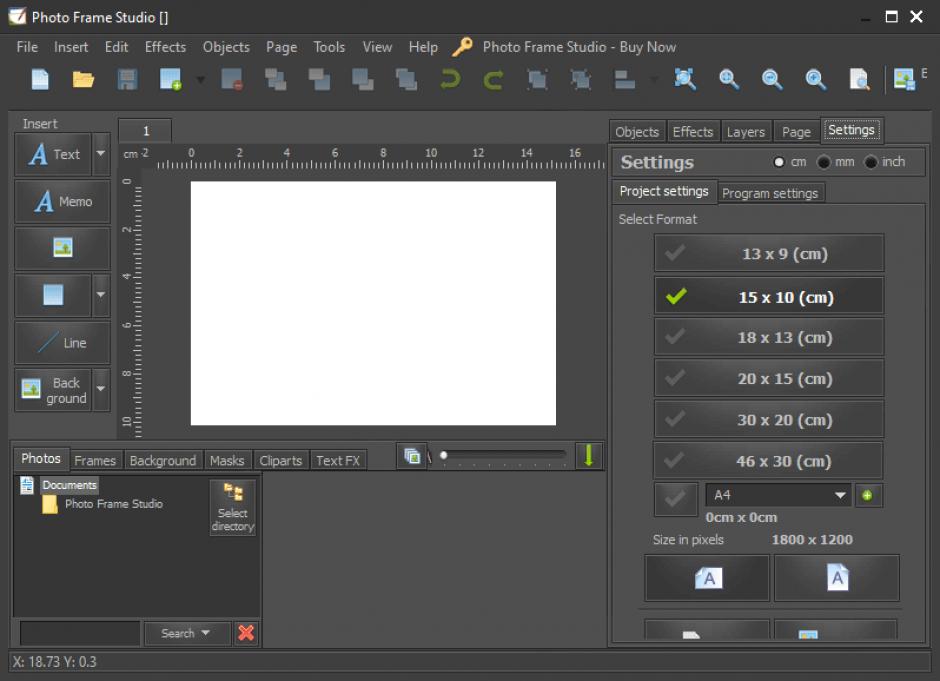Open the A4 paper size dropdown
Image resolution: width=940 pixels, height=681 pixels.
coord(778,495)
